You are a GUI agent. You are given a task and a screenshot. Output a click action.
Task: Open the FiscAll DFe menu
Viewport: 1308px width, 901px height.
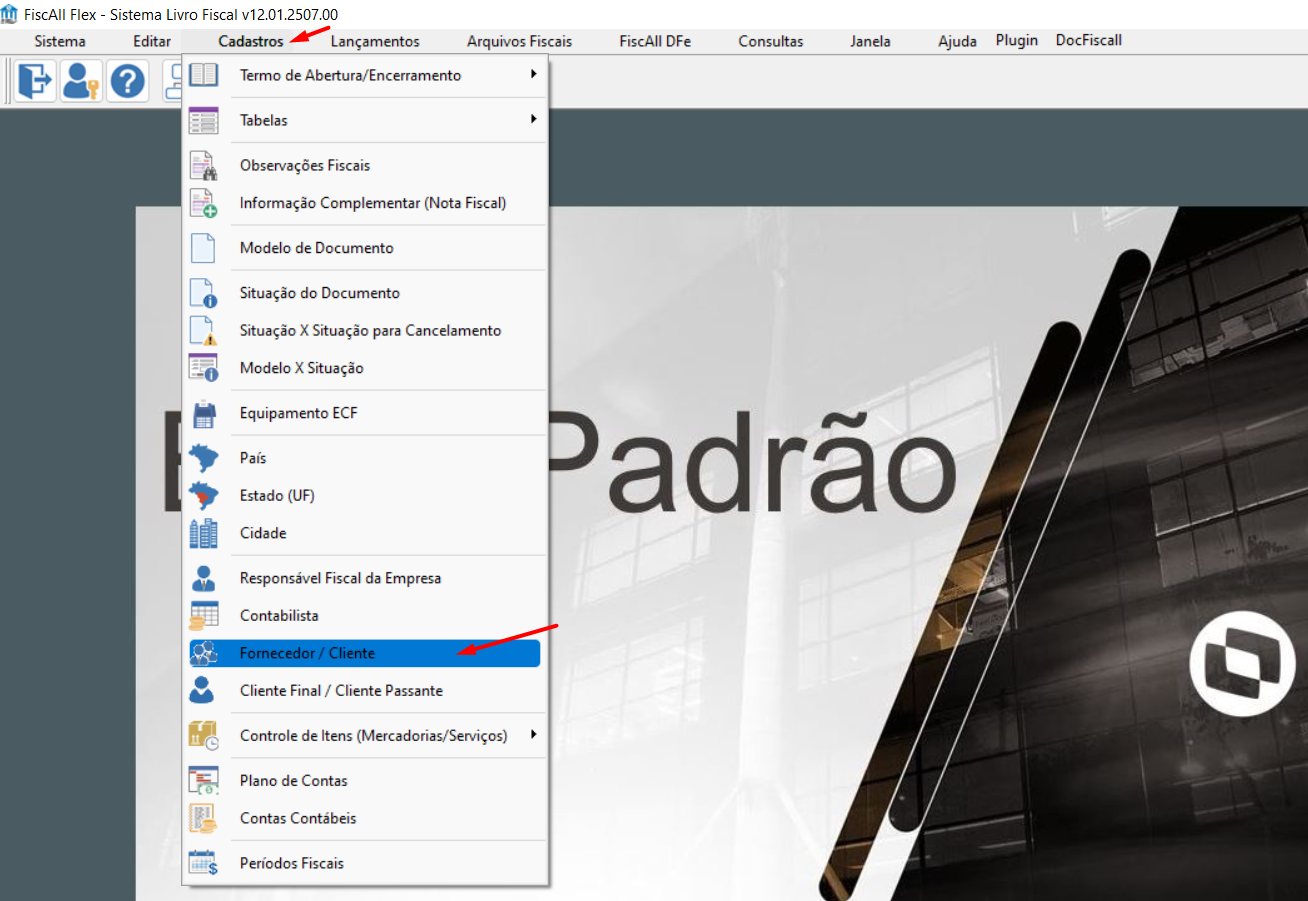[x=655, y=41]
